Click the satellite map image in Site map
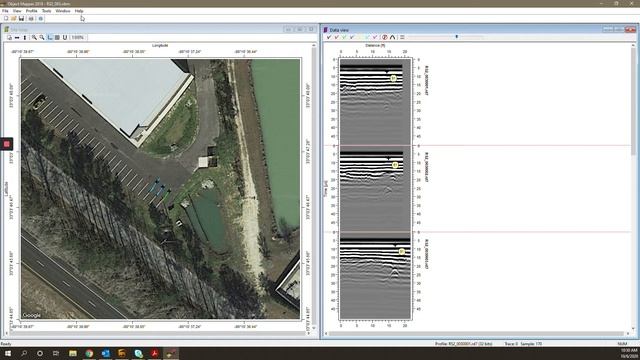 (160, 189)
